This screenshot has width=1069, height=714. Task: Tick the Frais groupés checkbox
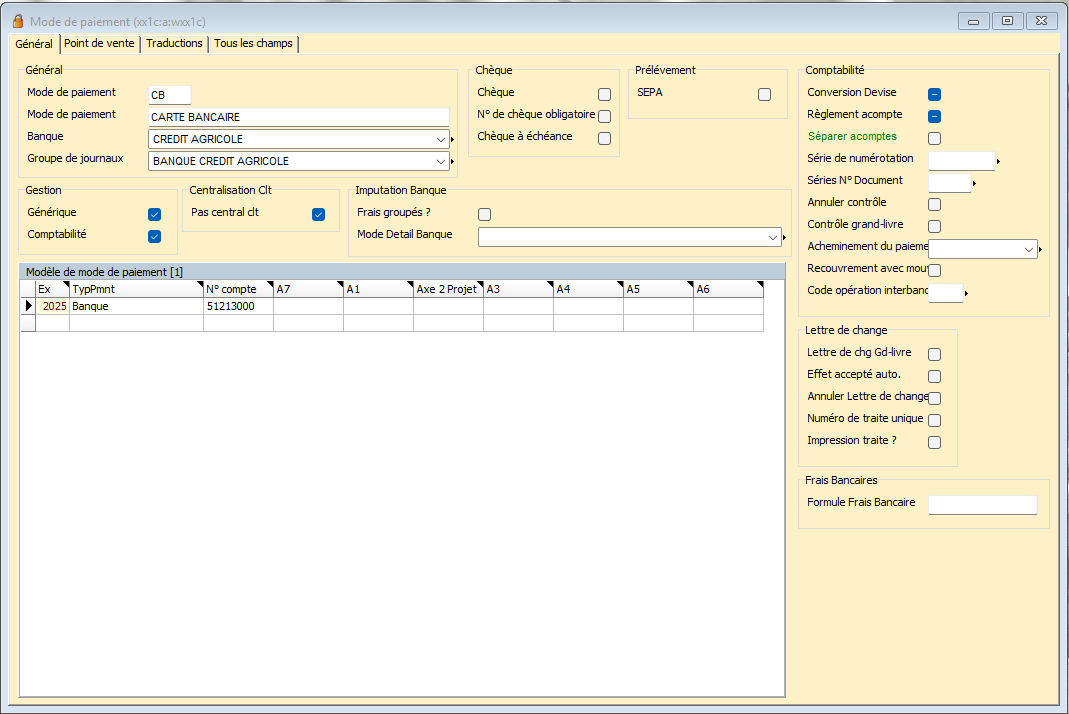(x=484, y=214)
